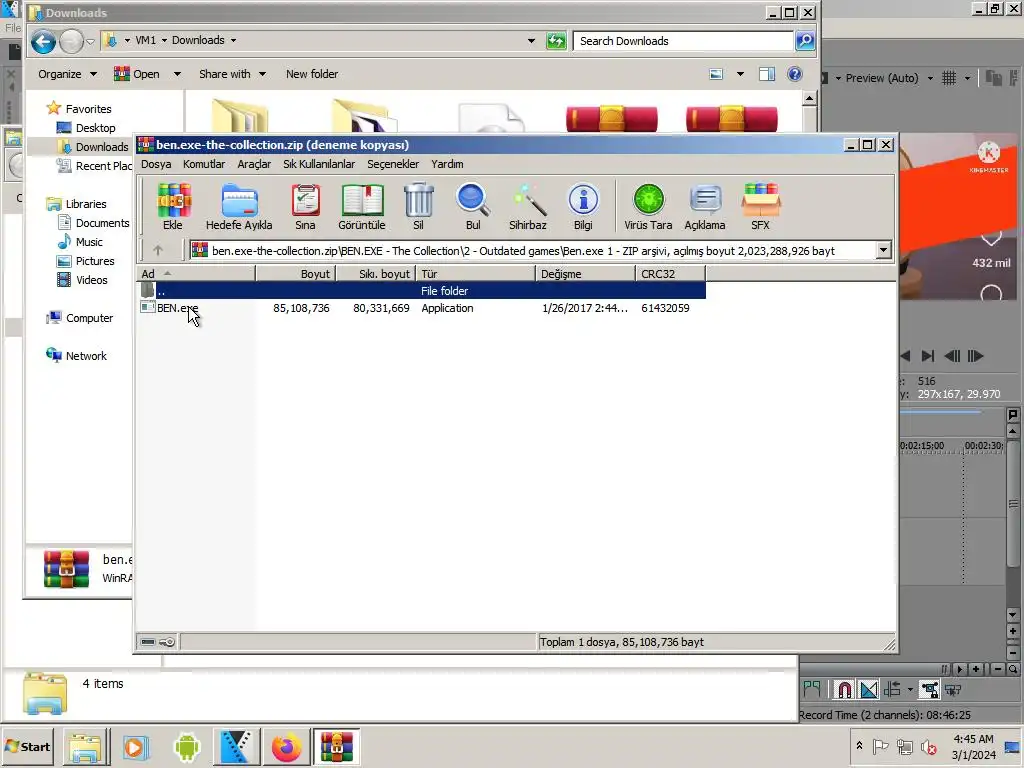Expand the Downloads path chevron
Screen dimensions: 1024x768
point(233,40)
